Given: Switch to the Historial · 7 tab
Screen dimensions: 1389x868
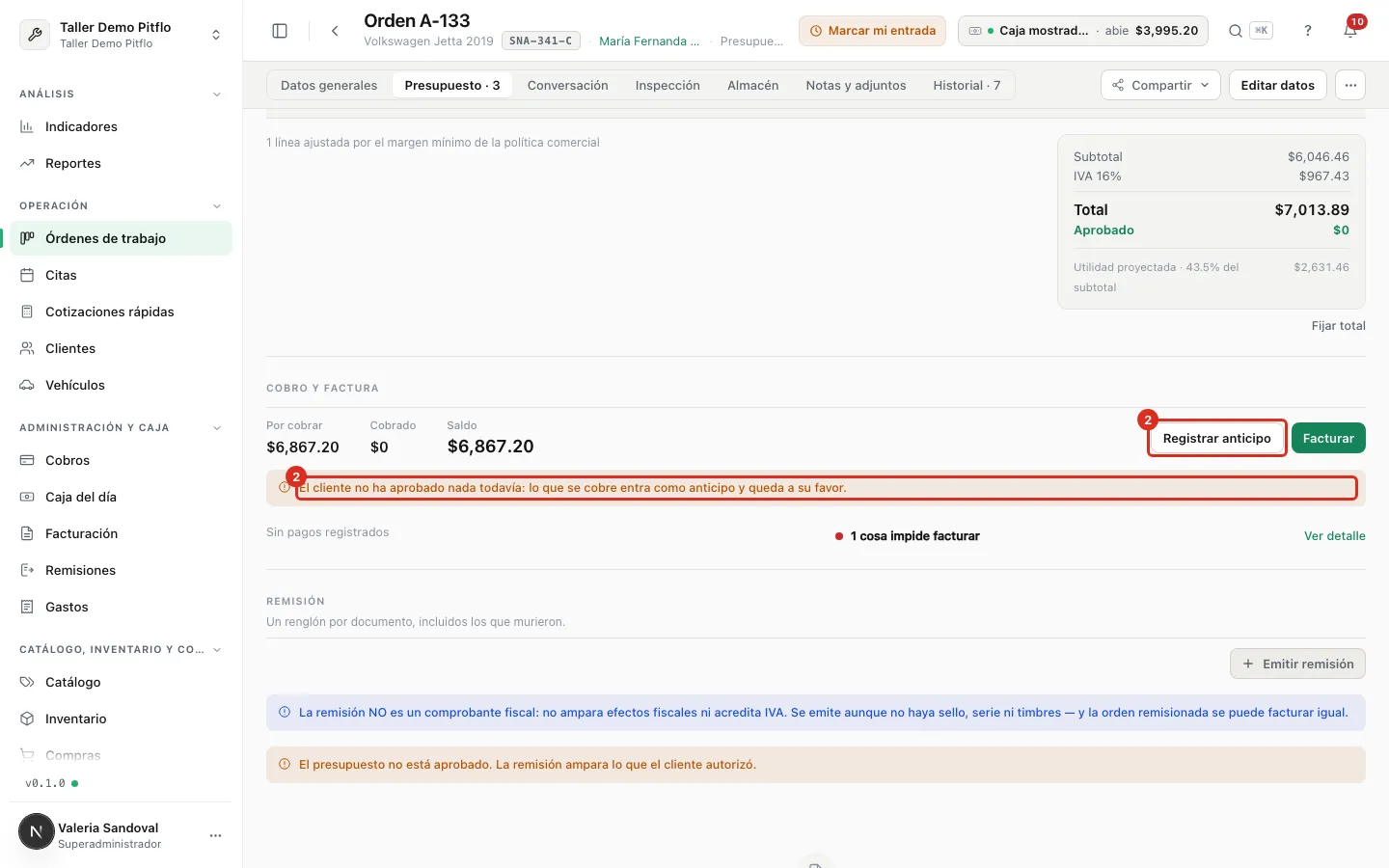Looking at the screenshot, I should click(967, 85).
